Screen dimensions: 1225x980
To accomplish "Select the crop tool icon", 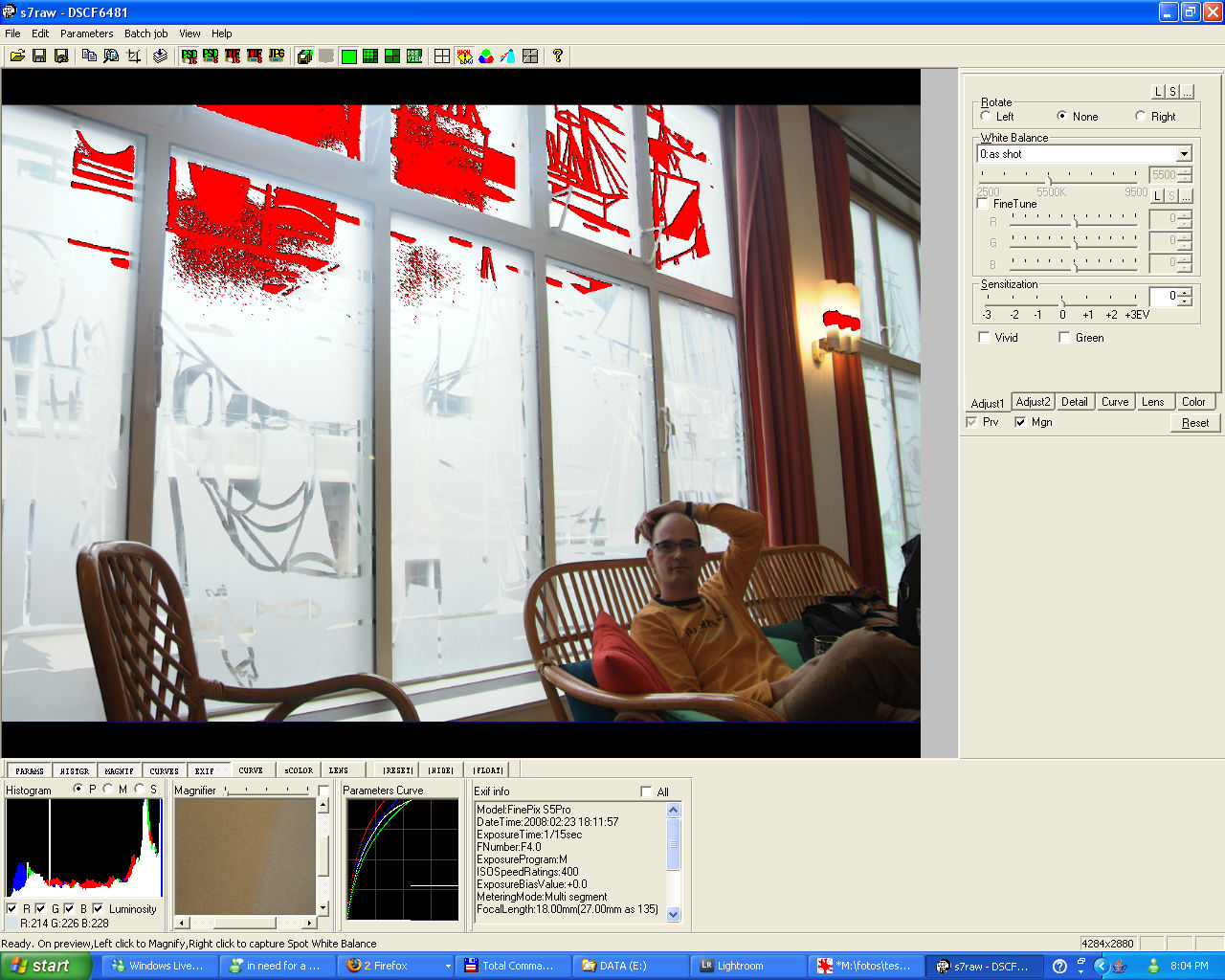I will pos(134,56).
